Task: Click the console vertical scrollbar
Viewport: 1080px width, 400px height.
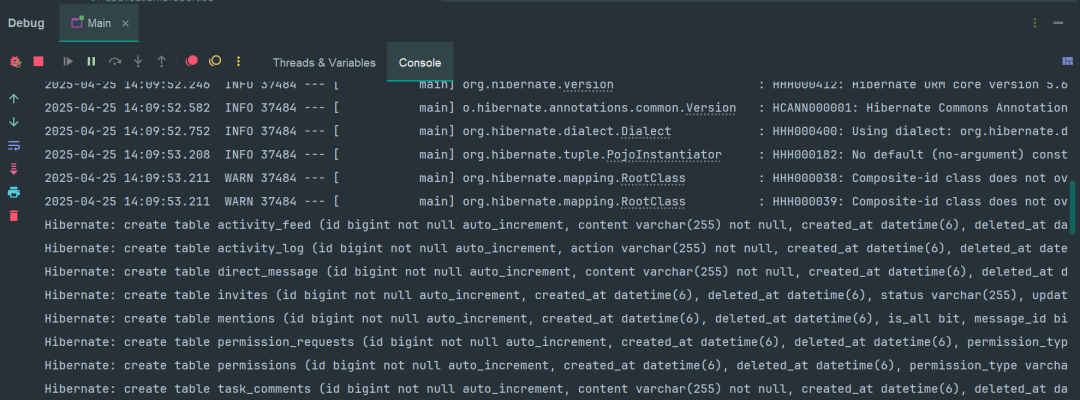Action: (1072, 208)
